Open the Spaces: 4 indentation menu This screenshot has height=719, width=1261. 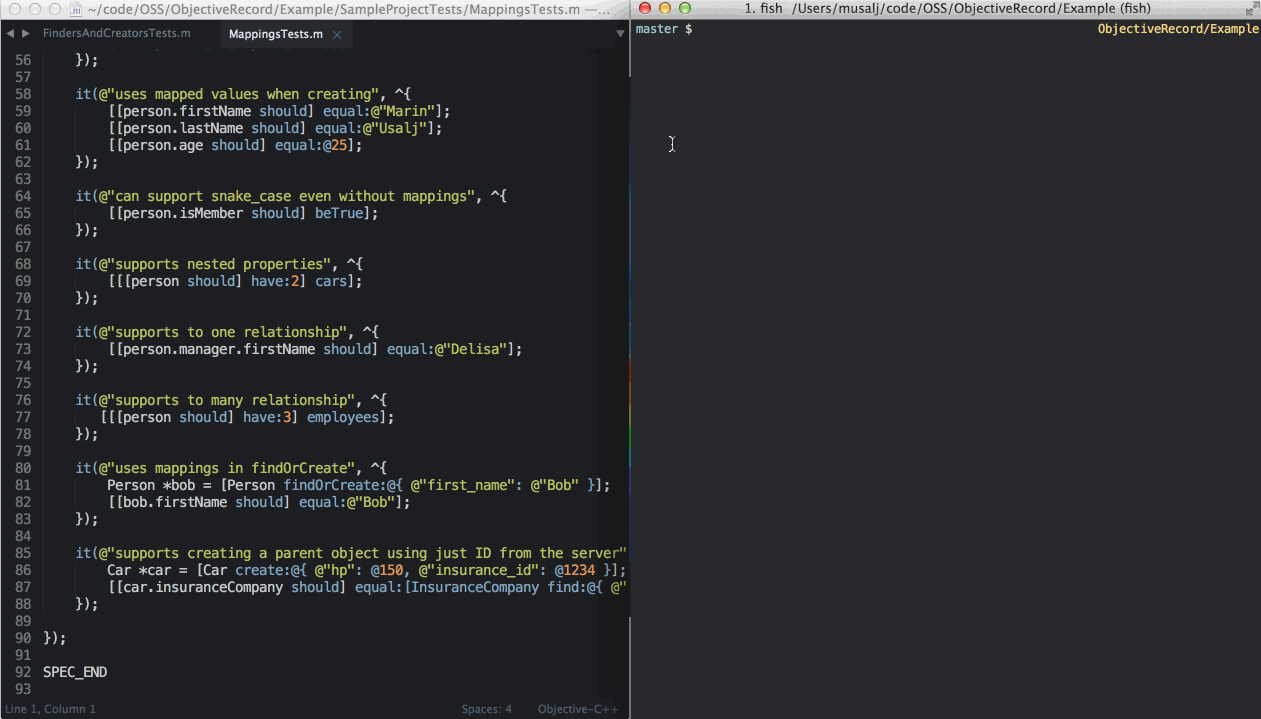pyautogui.click(x=486, y=709)
